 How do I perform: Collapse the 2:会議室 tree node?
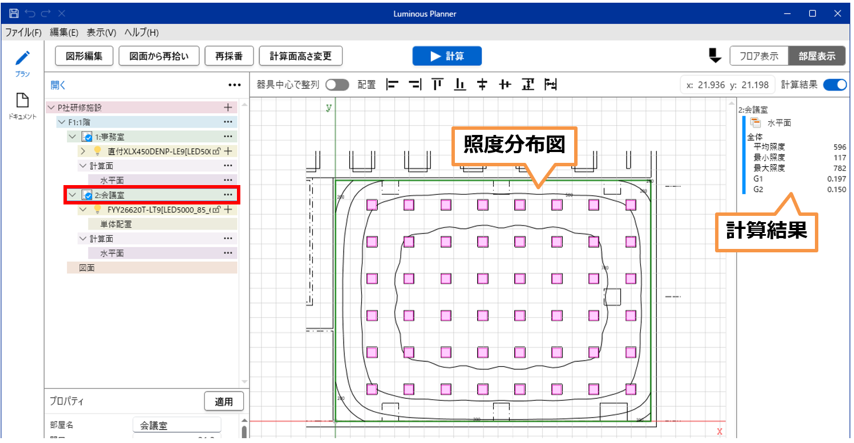(73, 195)
